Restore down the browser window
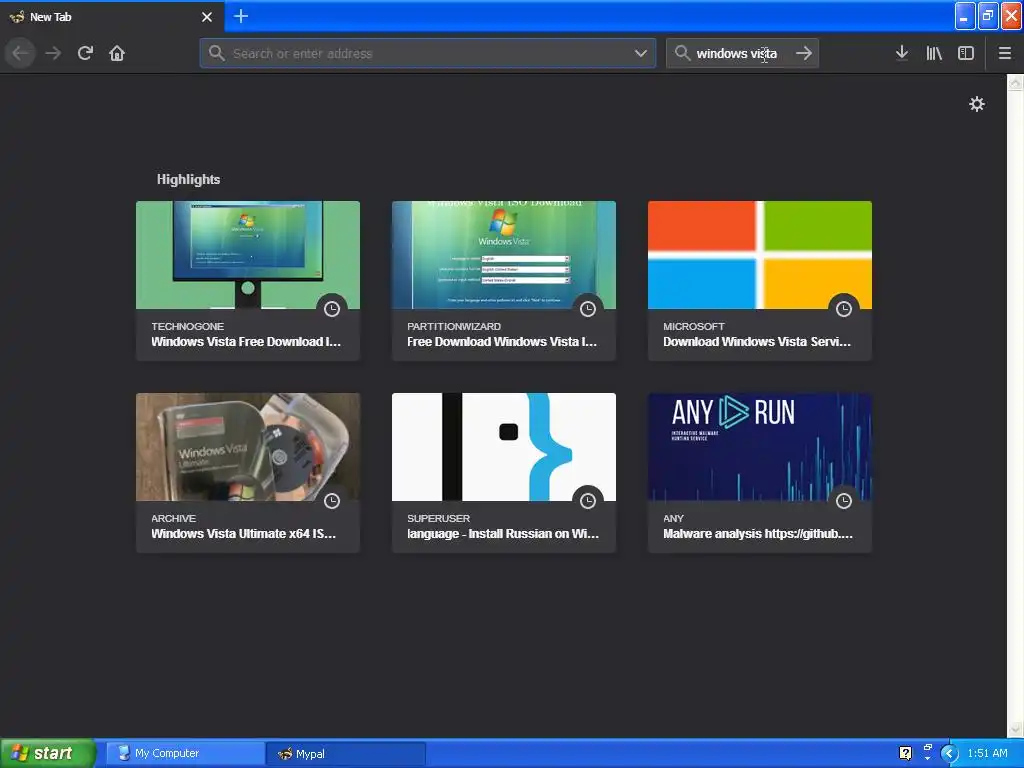The width and height of the screenshot is (1024, 768). pyautogui.click(x=988, y=16)
